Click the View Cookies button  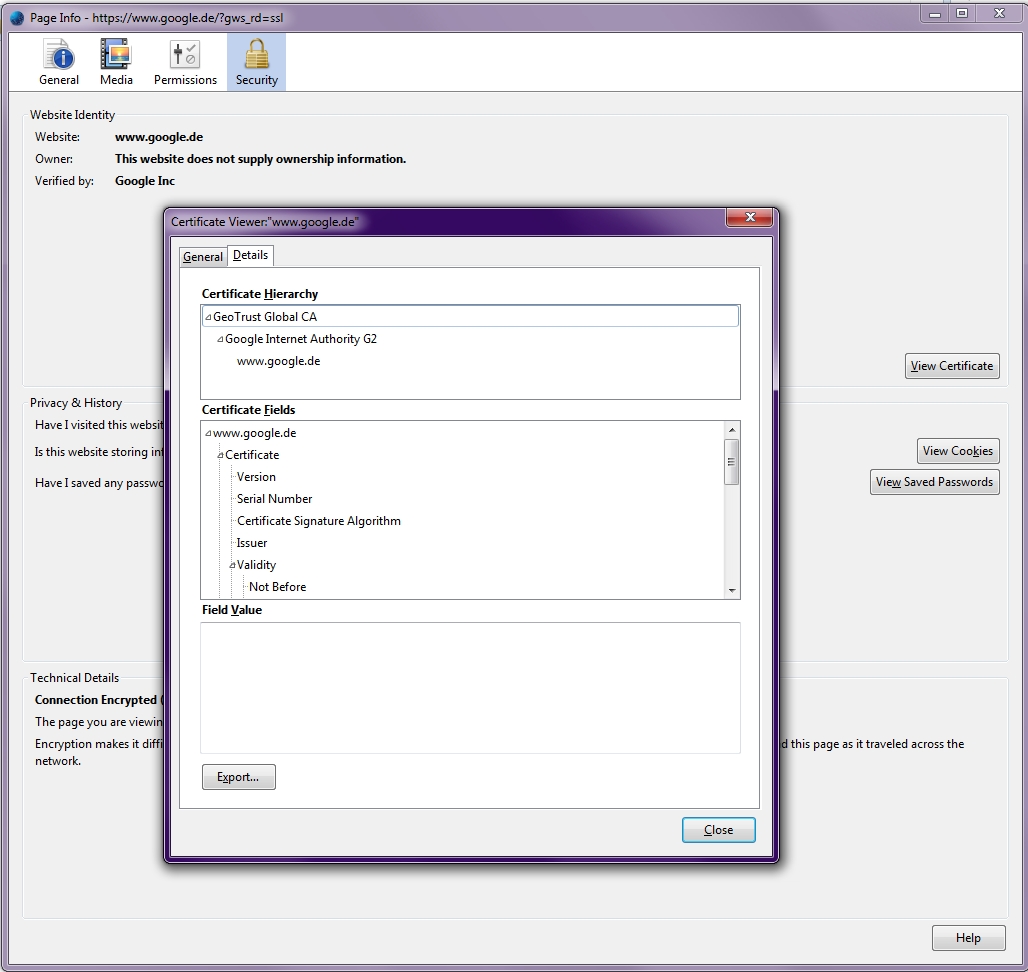[958, 451]
